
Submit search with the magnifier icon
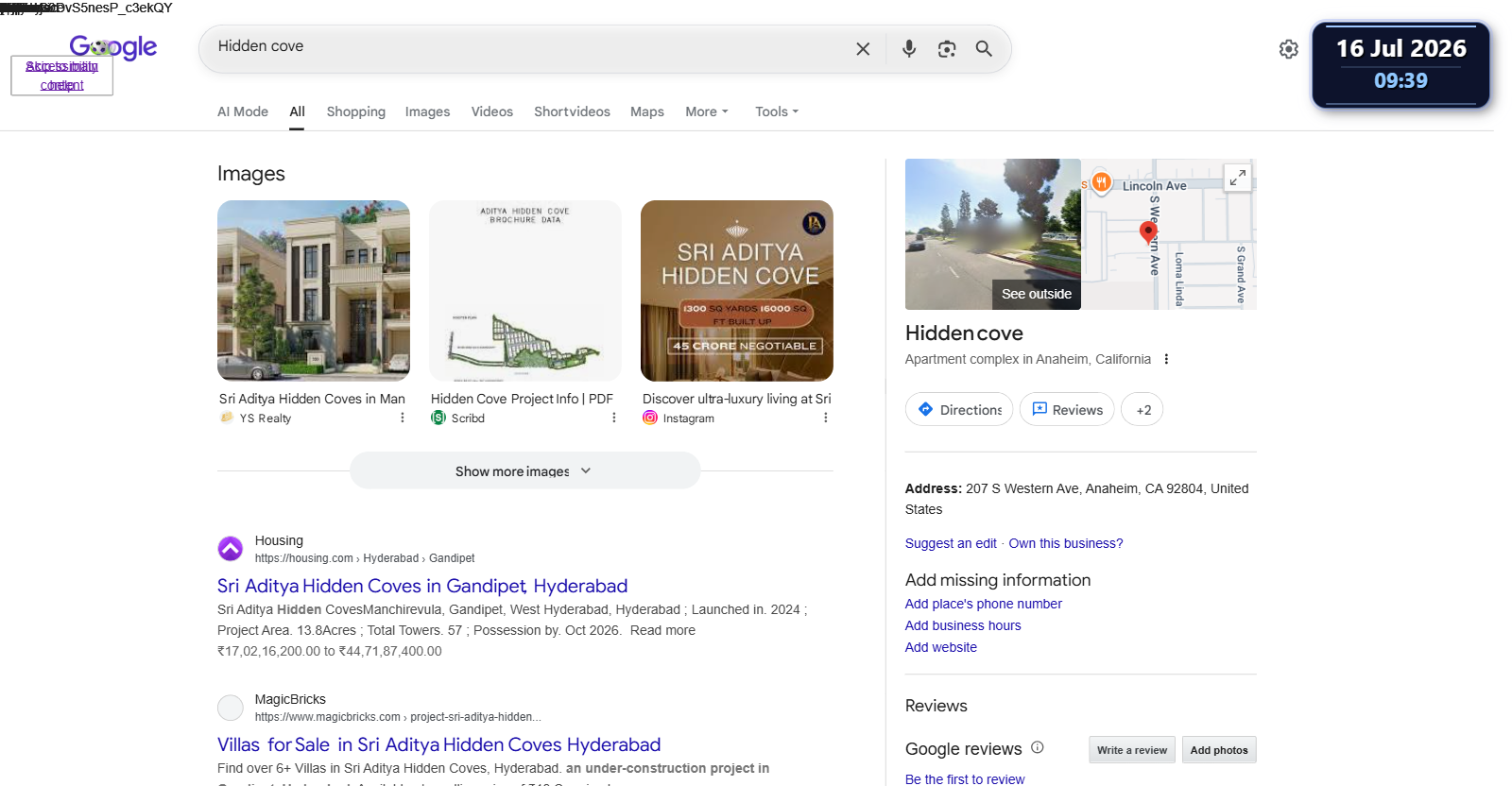984,49
